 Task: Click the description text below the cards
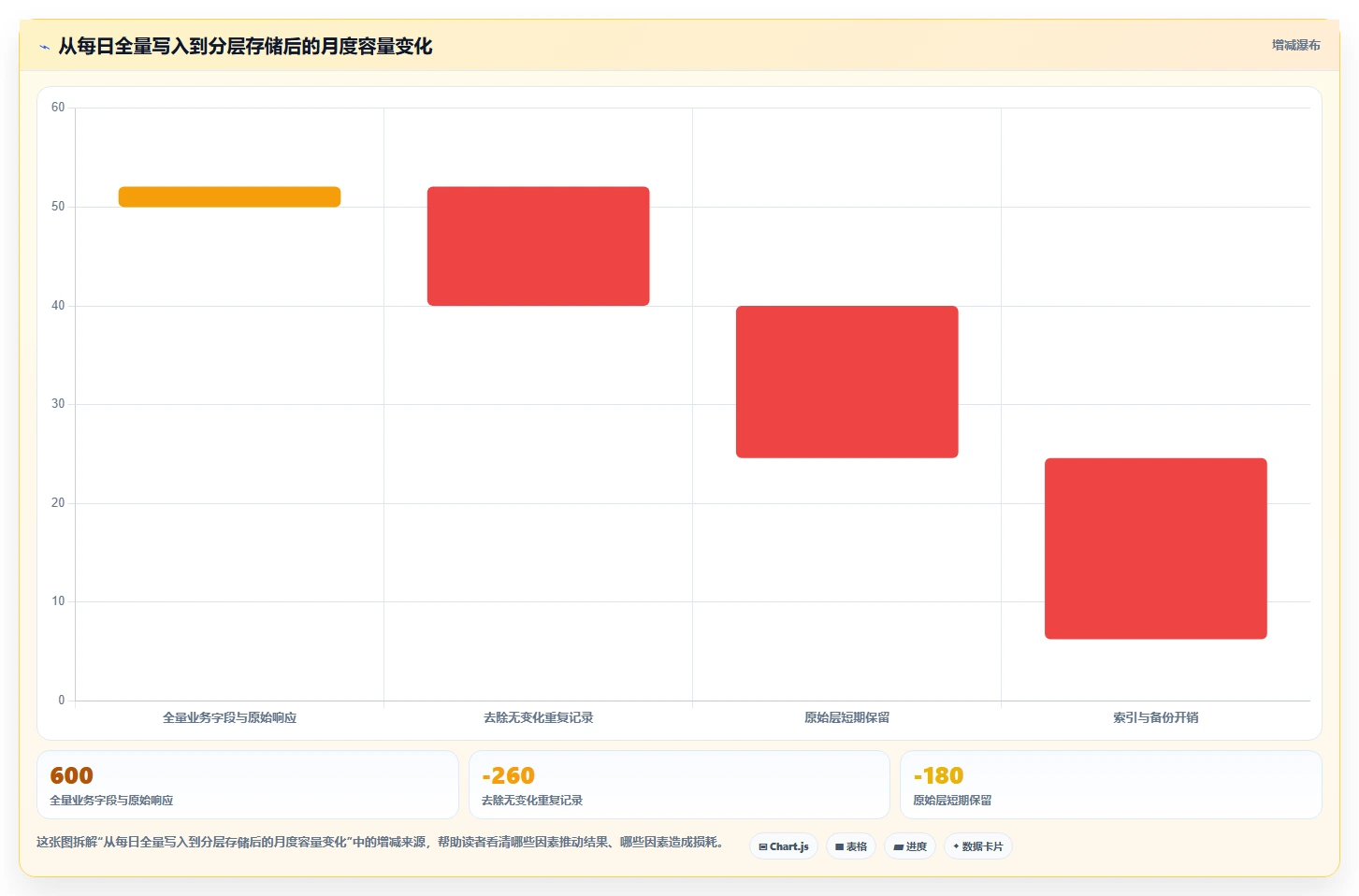point(381,842)
